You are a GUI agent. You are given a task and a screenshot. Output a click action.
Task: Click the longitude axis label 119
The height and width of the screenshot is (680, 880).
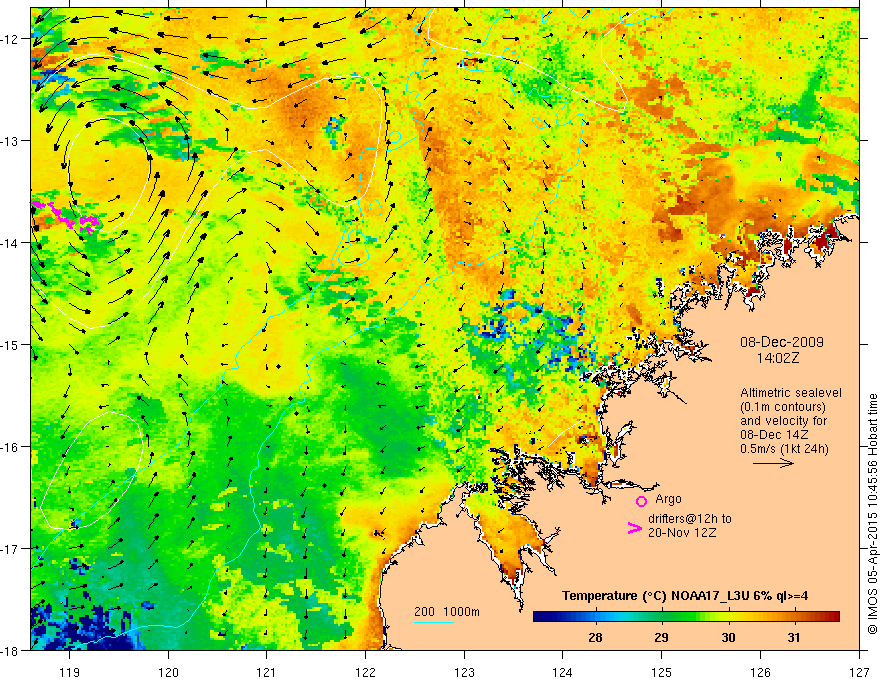(x=70, y=672)
